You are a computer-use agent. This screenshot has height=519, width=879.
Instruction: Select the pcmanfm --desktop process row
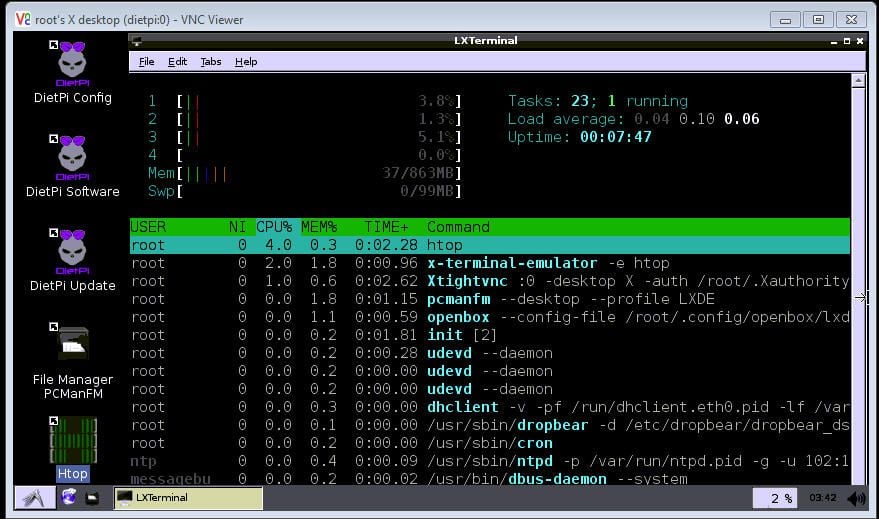click(490, 299)
